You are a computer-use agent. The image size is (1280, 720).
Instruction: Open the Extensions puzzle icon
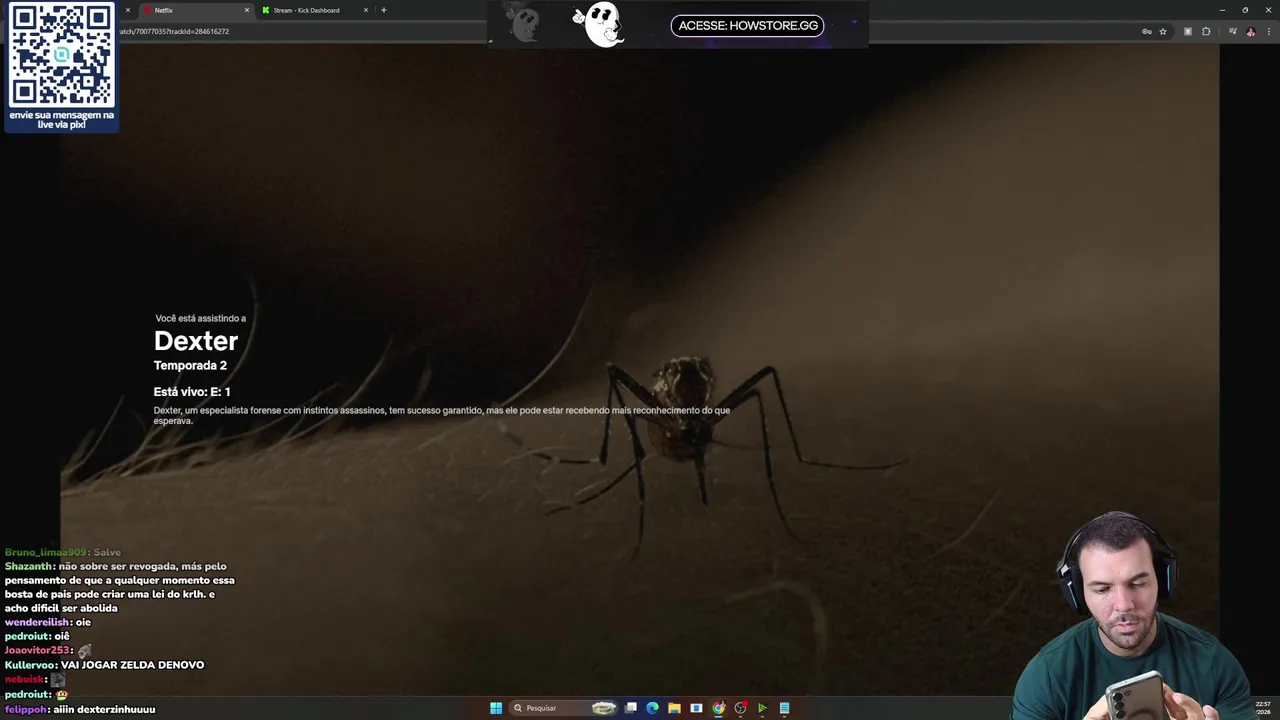(x=1206, y=31)
